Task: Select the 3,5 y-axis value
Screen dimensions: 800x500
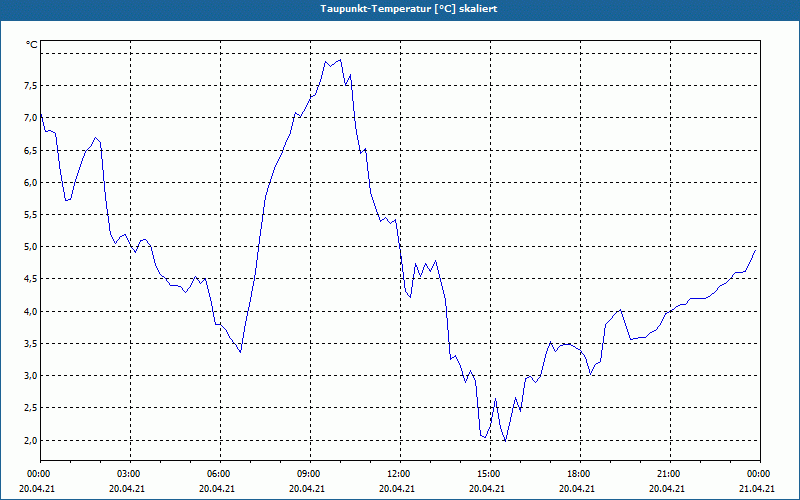Action: [x=30, y=344]
